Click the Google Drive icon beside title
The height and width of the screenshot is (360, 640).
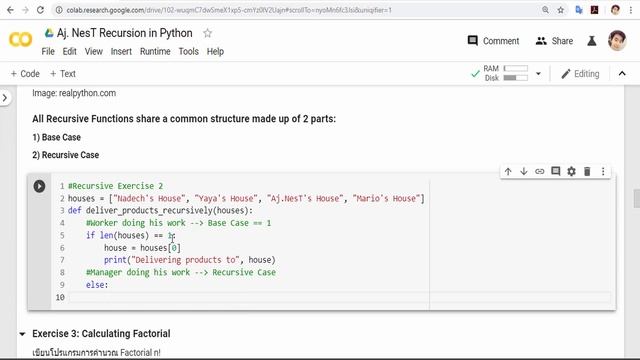(49, 33)
